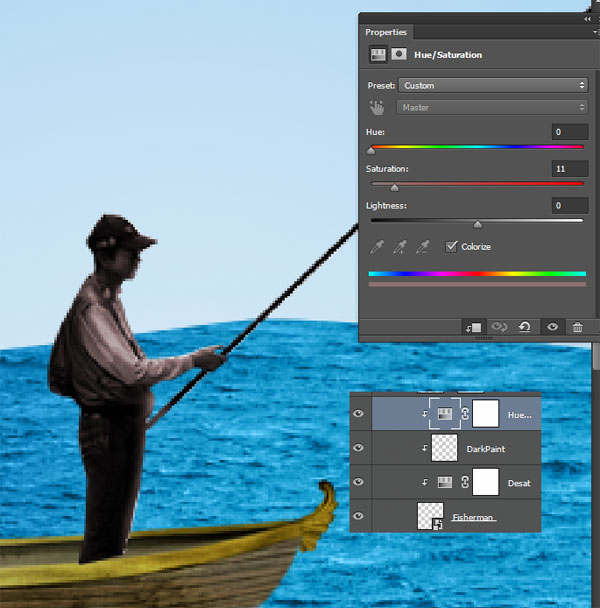Select the Hue layer mask thumbnail
600x608 pixels.
pos(485,414)
